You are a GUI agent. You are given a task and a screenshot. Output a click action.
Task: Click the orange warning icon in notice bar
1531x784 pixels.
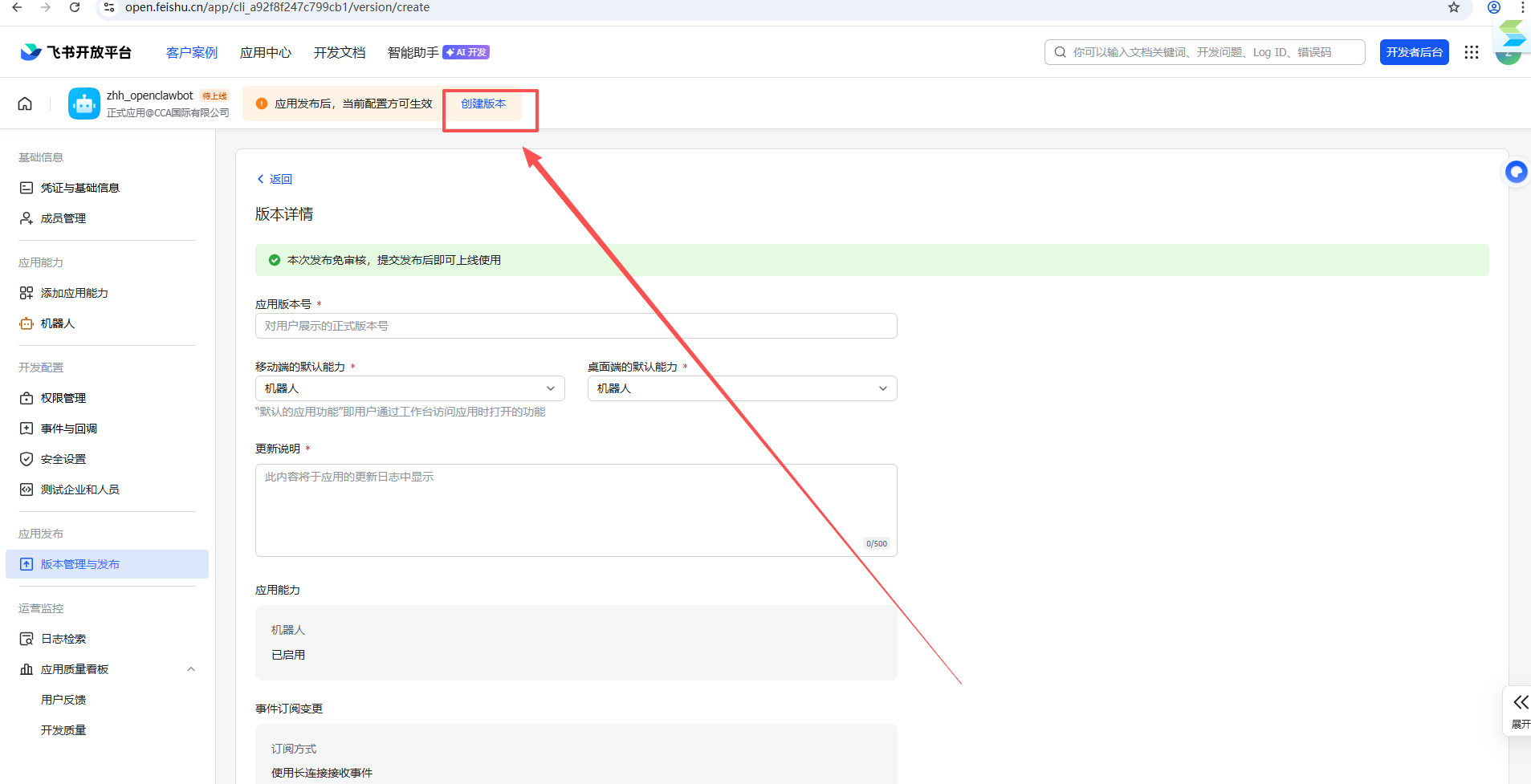[x=262, y=104]
